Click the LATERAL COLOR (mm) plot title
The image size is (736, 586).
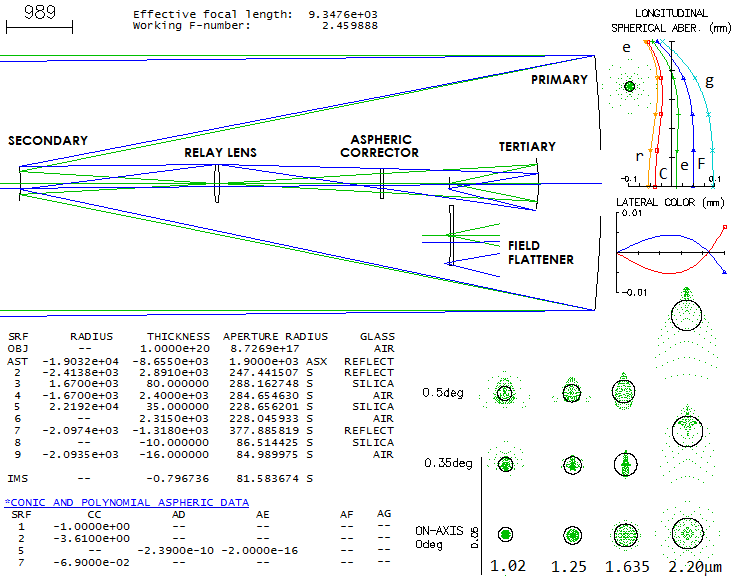point(670,202)
